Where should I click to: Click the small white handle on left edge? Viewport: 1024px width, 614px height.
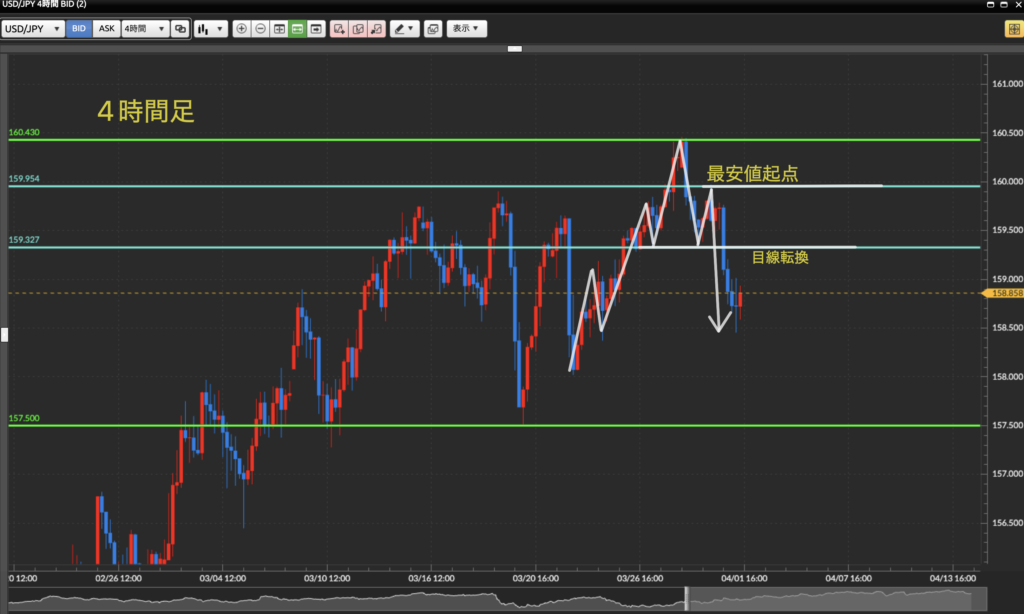[4, 335]
